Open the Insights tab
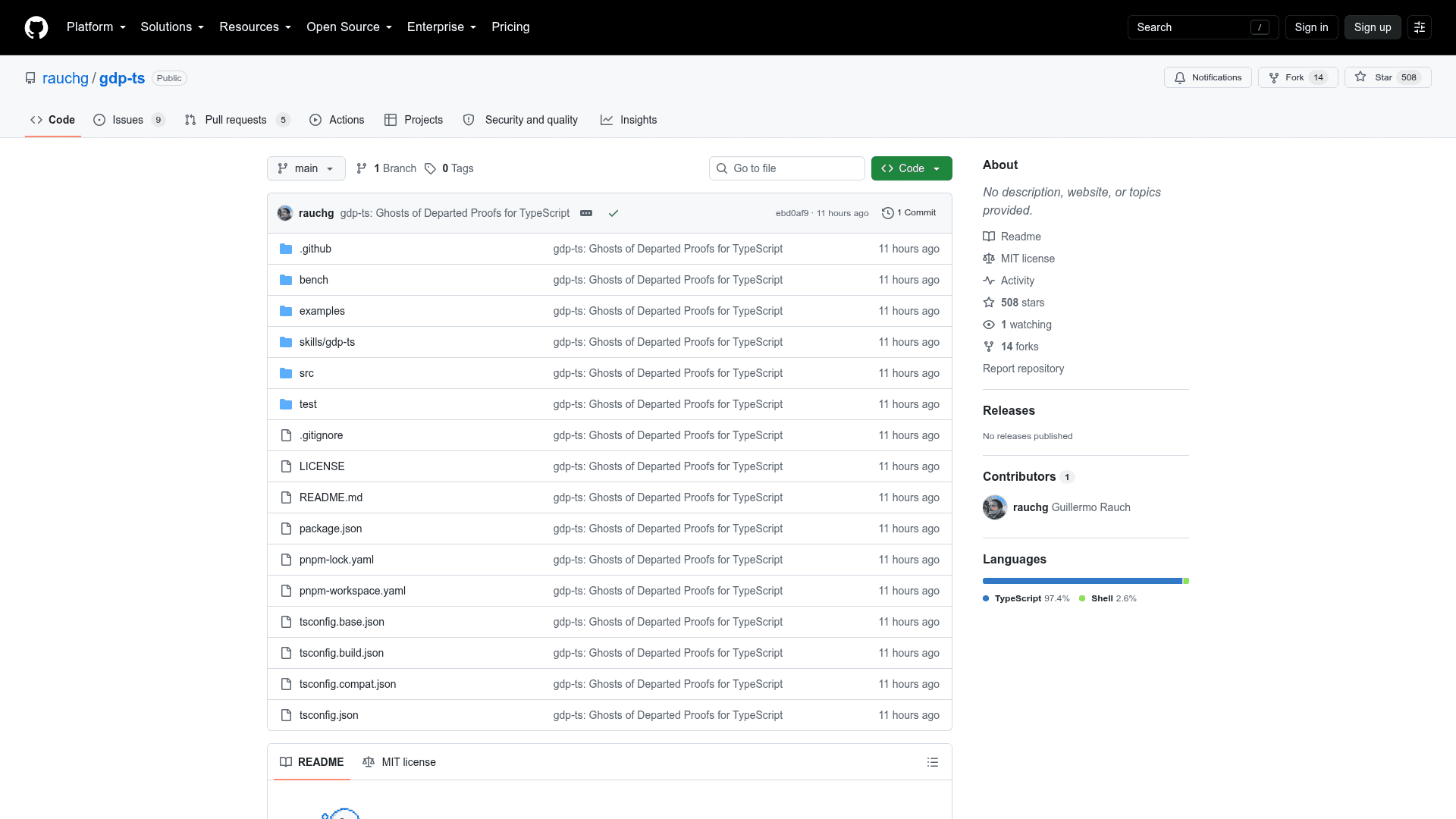This screenshot has width=1456, height=819. [629, 120]
